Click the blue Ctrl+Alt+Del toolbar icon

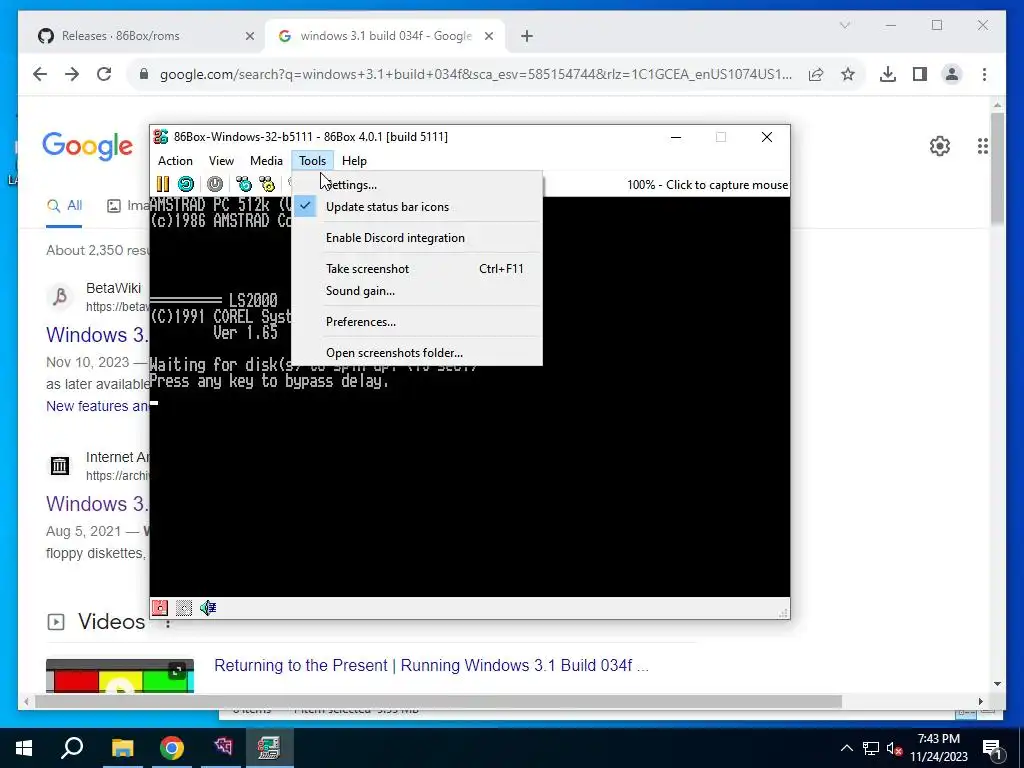coord(244,184)
